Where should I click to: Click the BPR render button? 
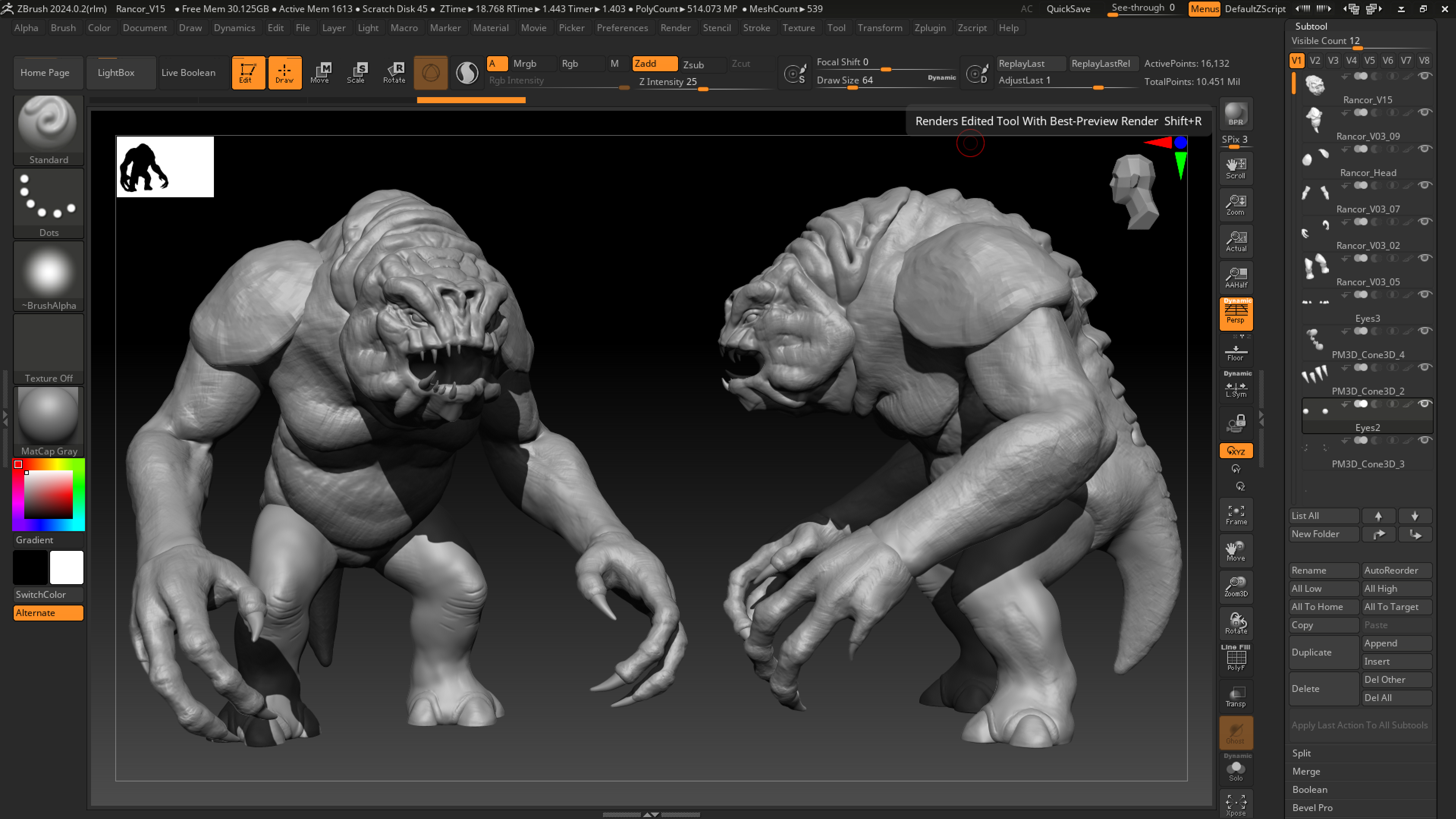pos(1236,114)
